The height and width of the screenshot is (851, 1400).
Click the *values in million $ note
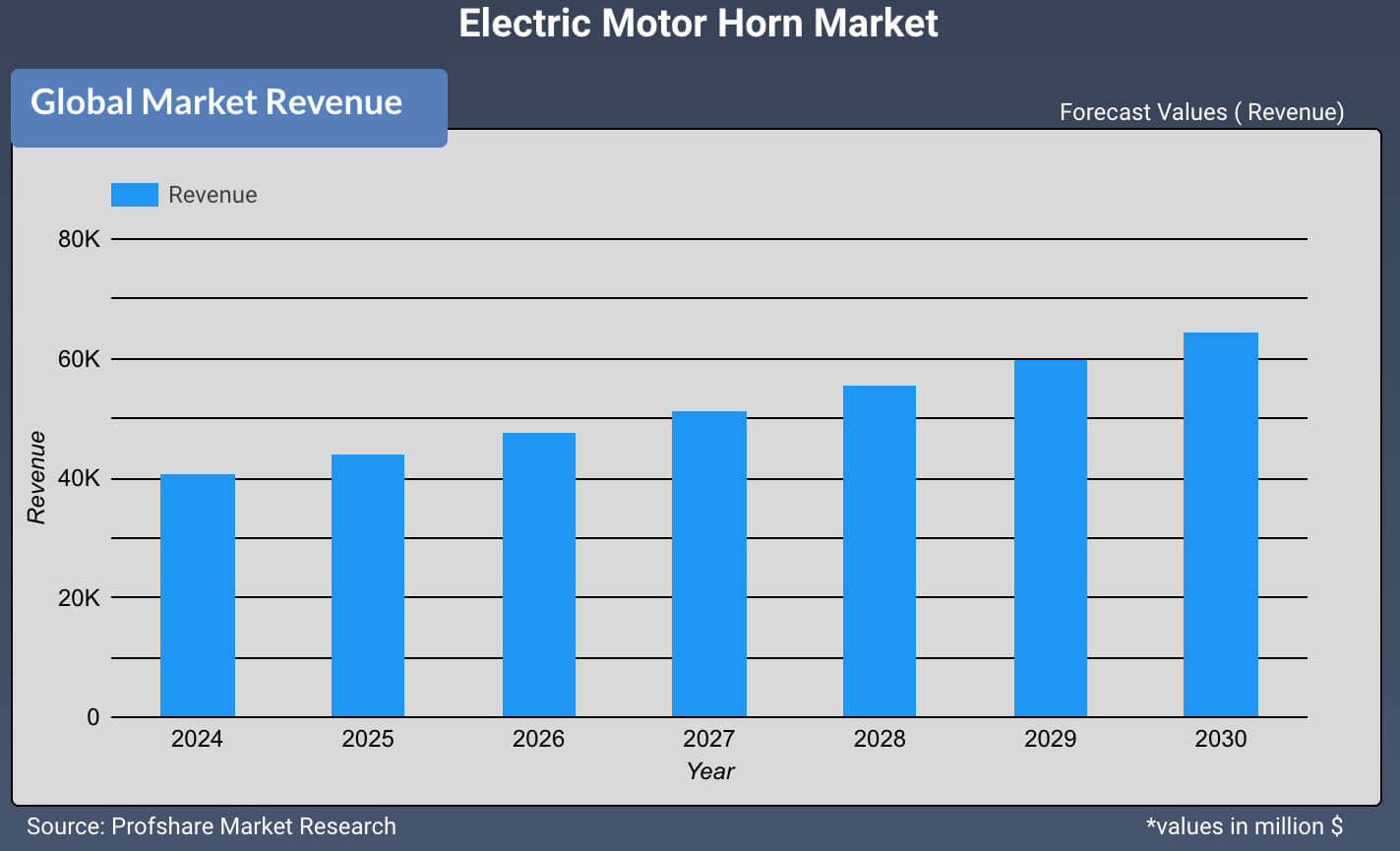[1245, 826]
